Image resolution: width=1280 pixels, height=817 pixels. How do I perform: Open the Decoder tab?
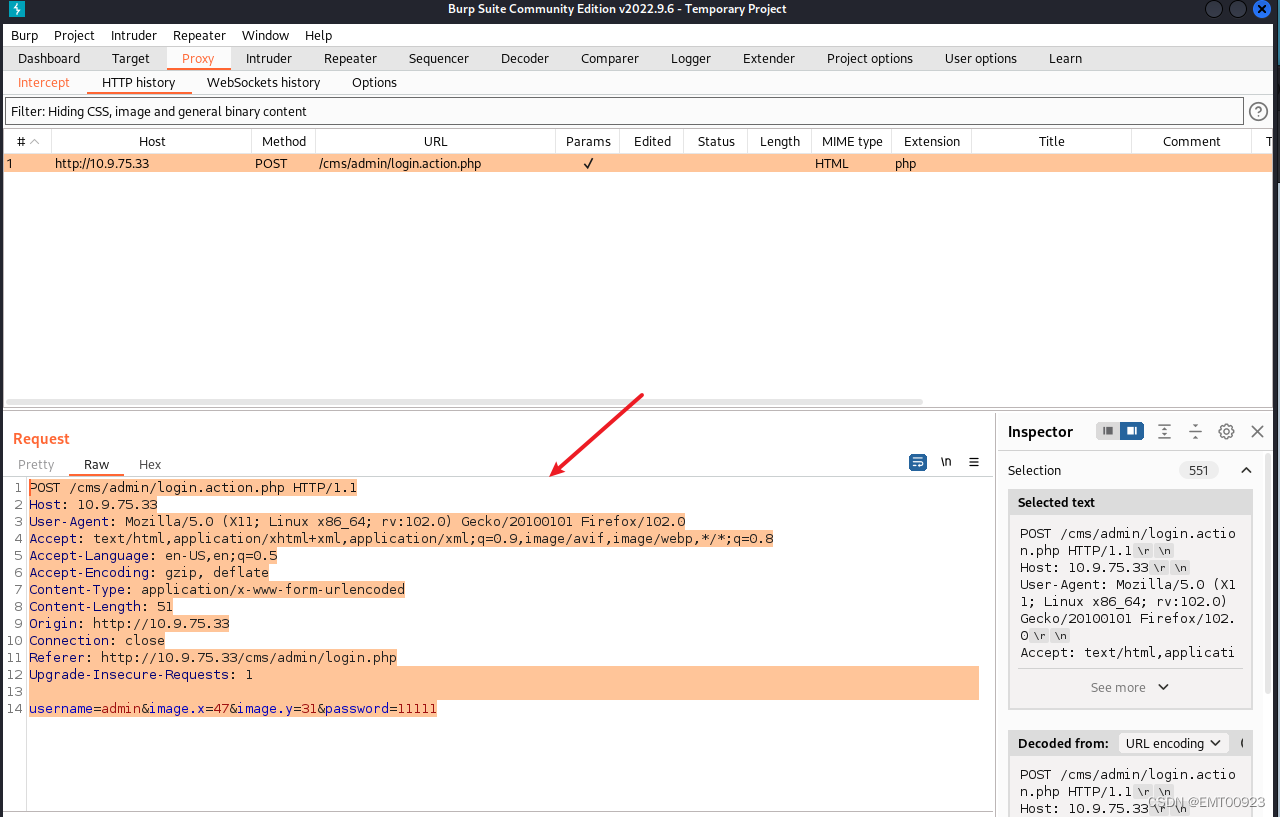(x=525, y=58)
